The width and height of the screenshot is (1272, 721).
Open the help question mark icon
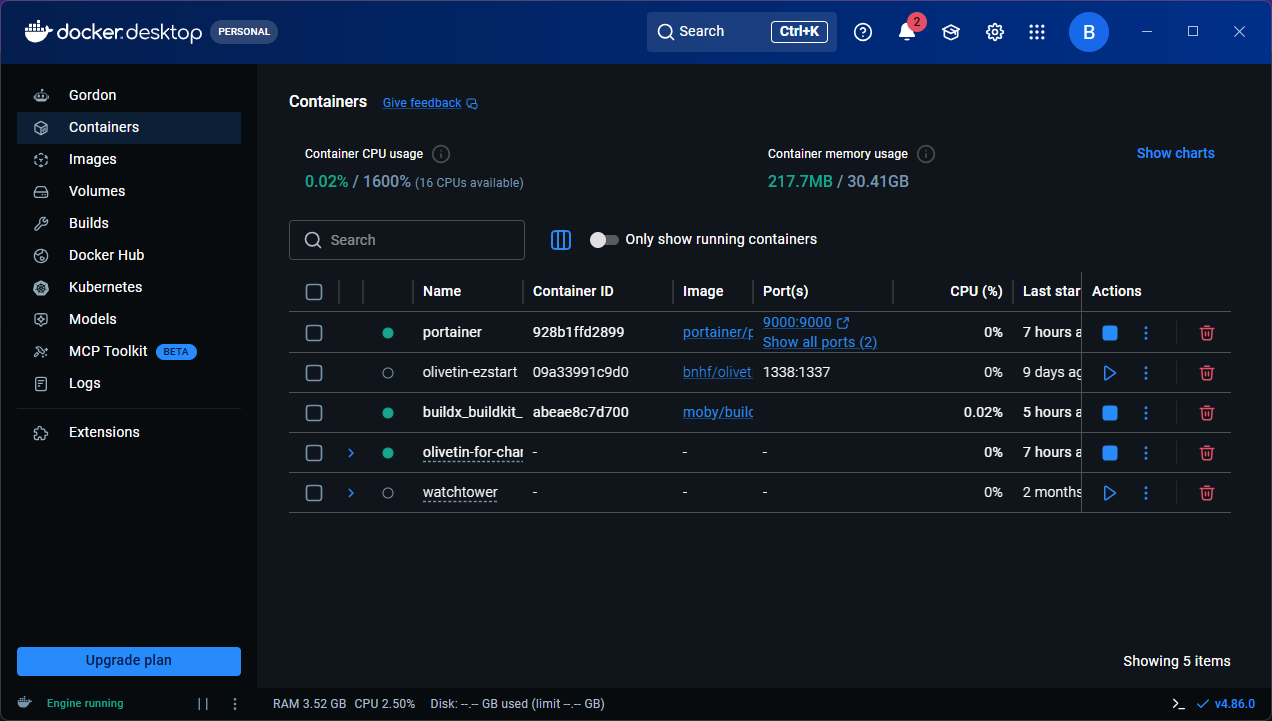pos(863,32)
